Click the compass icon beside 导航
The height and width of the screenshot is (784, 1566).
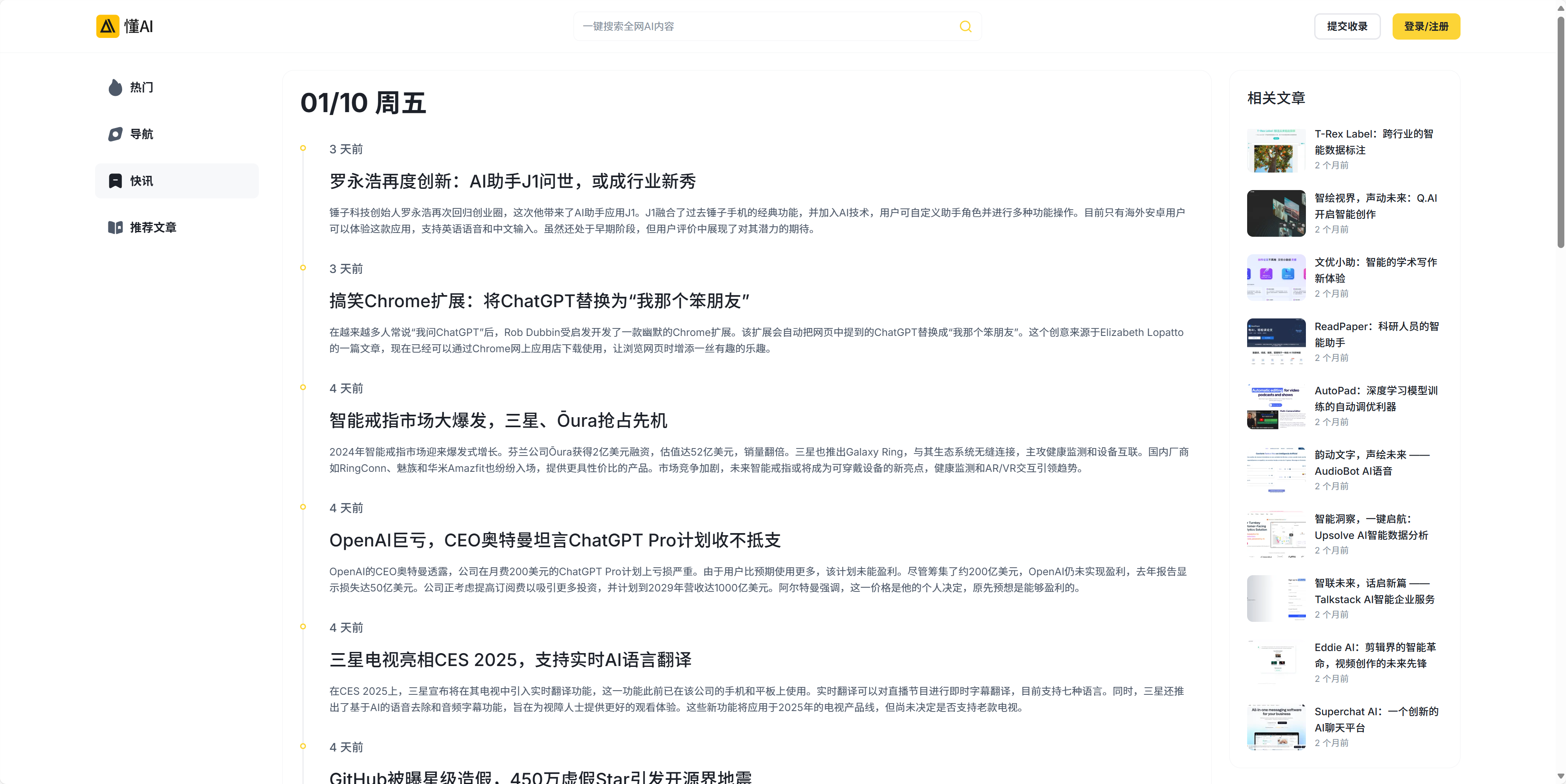[x=115, y=134]
